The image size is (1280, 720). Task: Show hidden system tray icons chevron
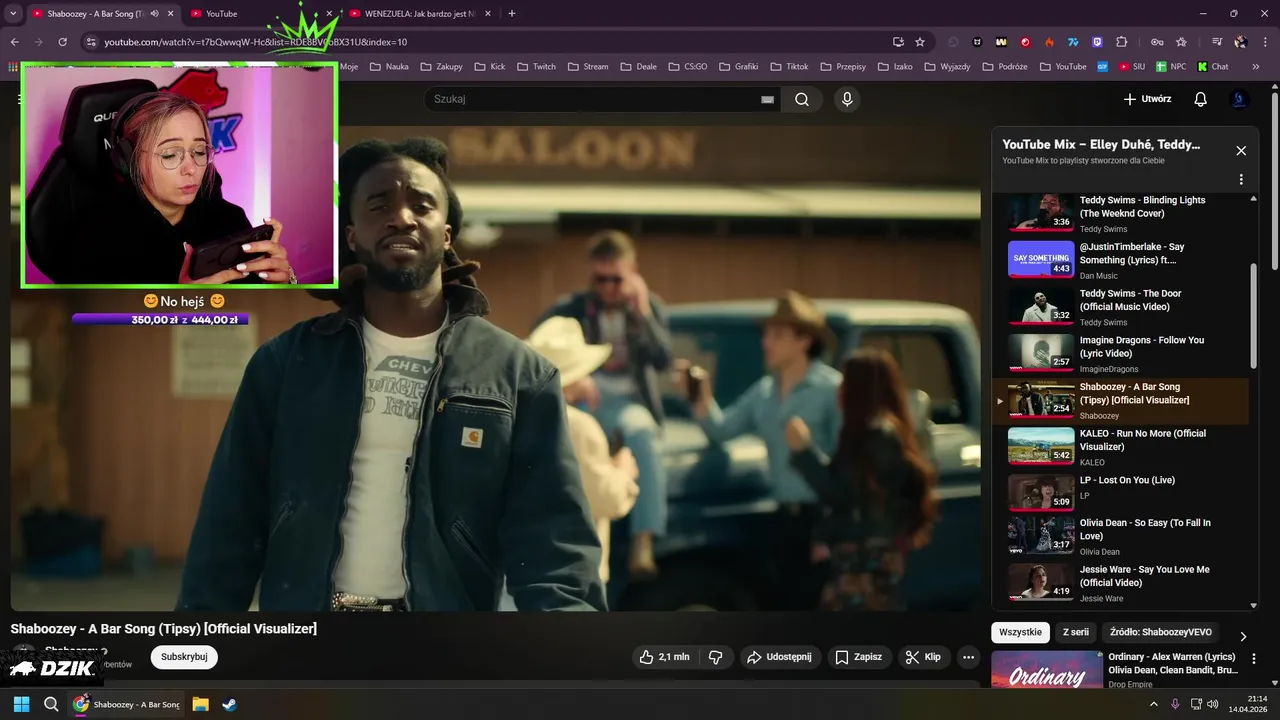click(x=1153, y=704)
